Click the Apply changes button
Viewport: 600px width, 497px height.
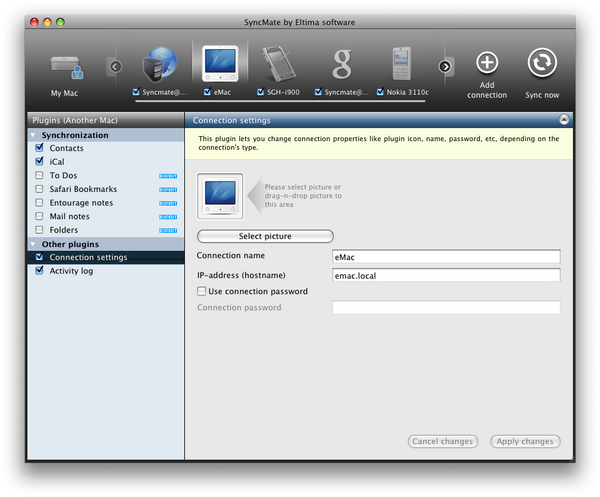click(x=525, y=441)
